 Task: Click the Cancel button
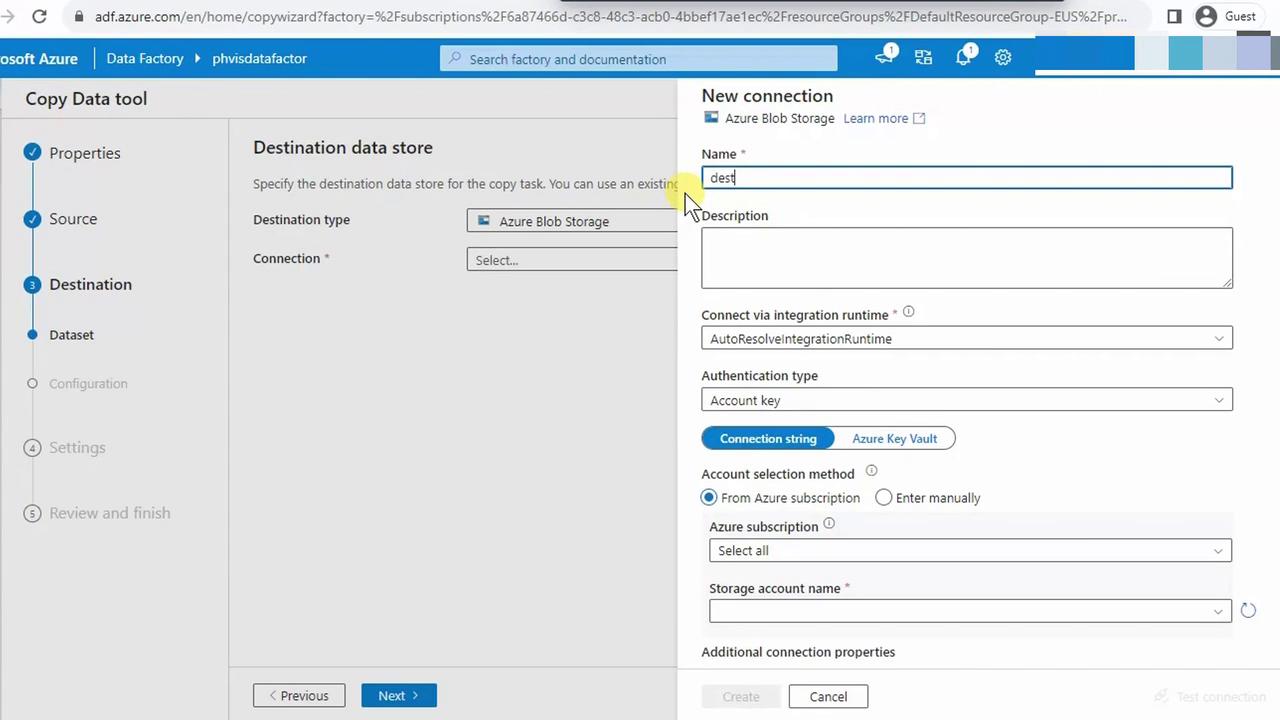pos(828,697)
